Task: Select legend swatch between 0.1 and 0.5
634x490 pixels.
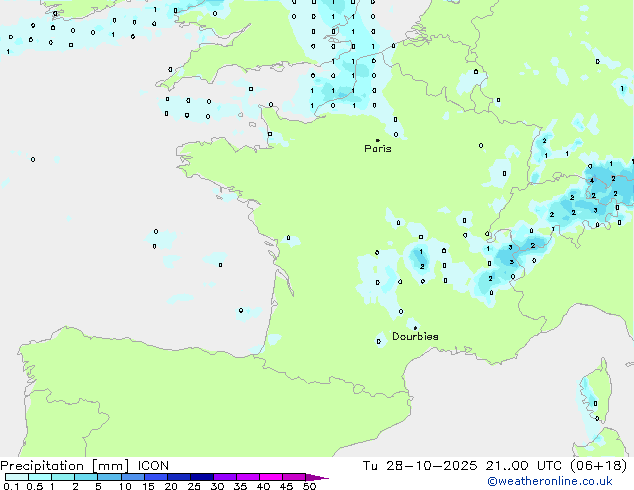Action: (17, 477)
